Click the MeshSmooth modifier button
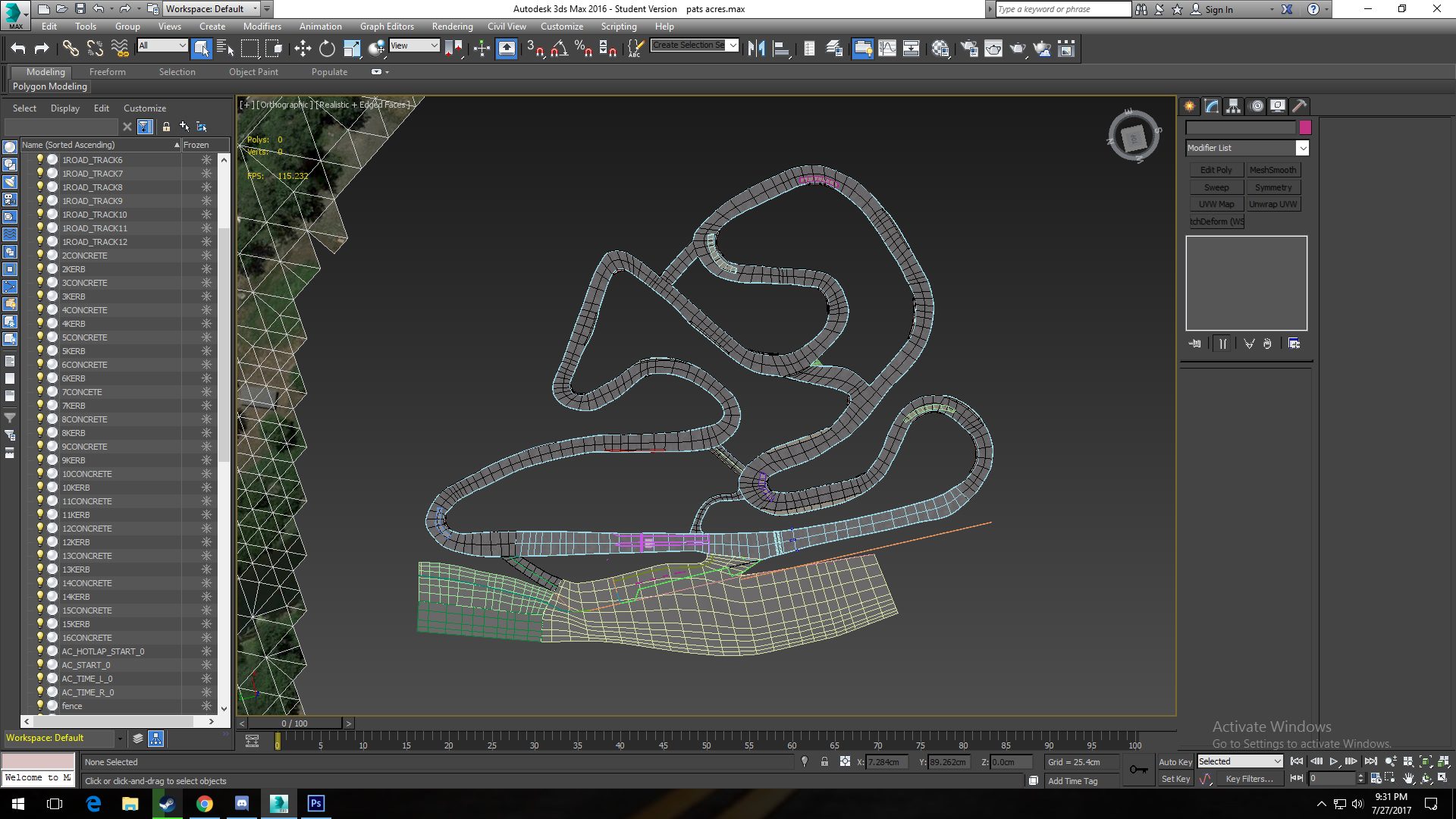The height and width of the screenshot is (819, 1456). tap(1273, 170)
